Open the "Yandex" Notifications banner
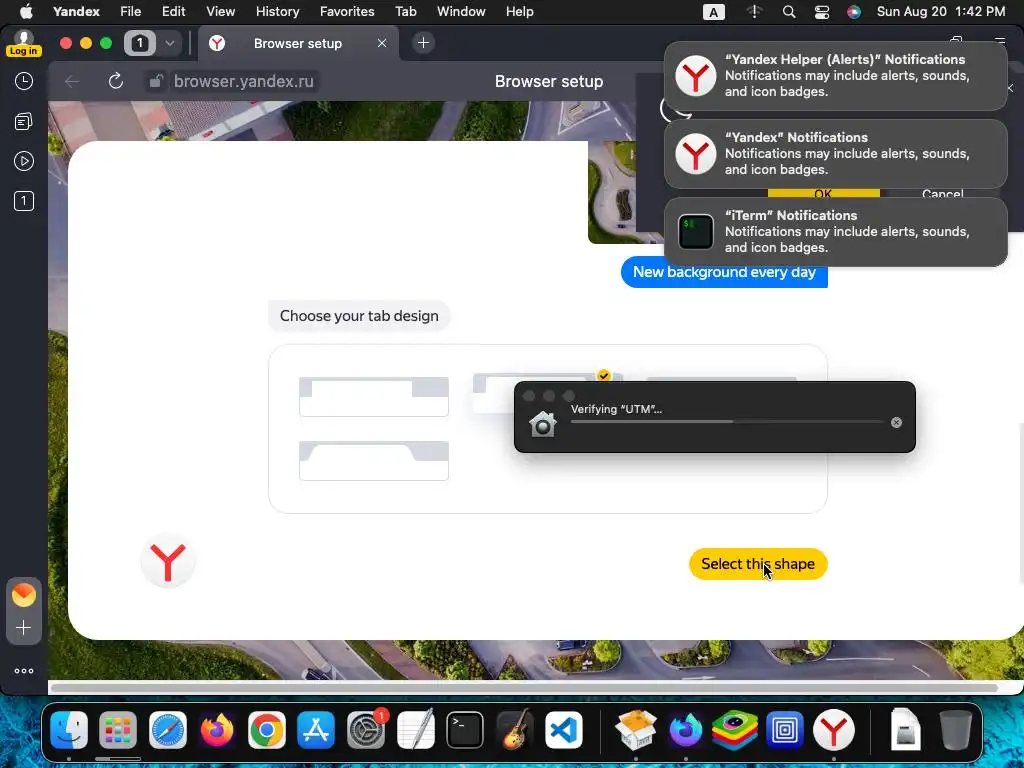The width and height of the screenshot is (1024, 768). click(836, 153)
